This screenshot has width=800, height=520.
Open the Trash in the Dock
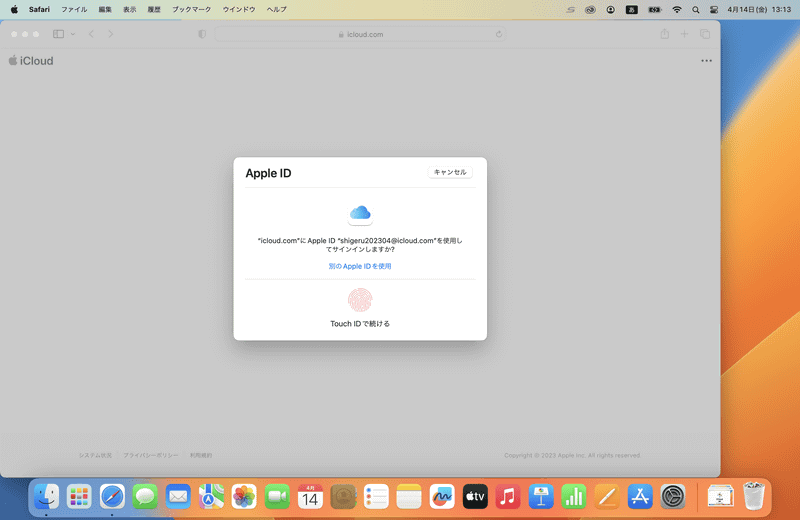(x=754, y=497)
